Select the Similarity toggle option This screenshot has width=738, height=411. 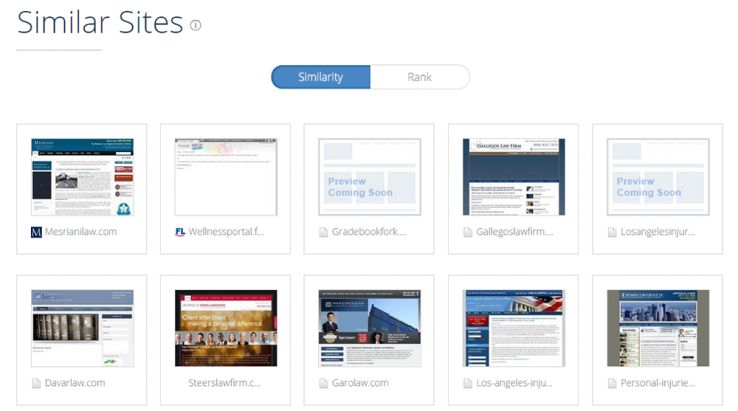320,77
